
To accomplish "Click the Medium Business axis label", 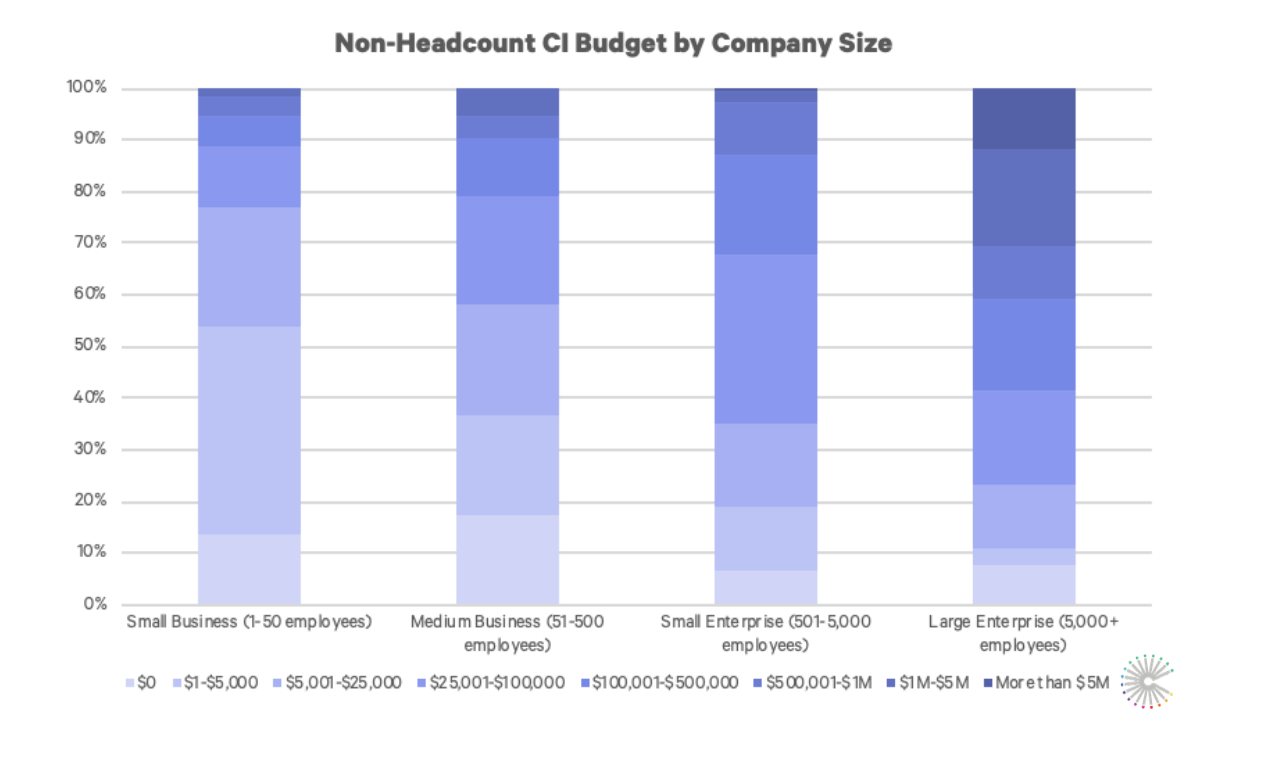I will click(507, 633).
